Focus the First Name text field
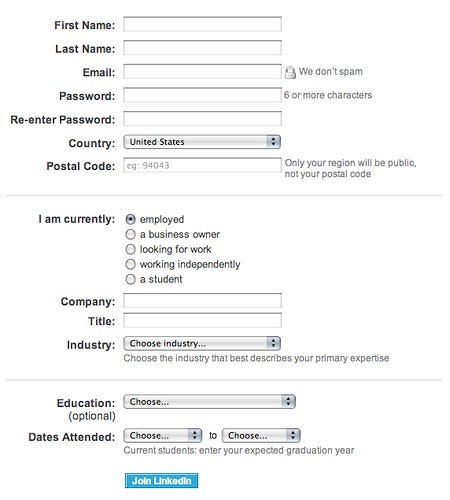The image size is (450, 500). (202, 24)
